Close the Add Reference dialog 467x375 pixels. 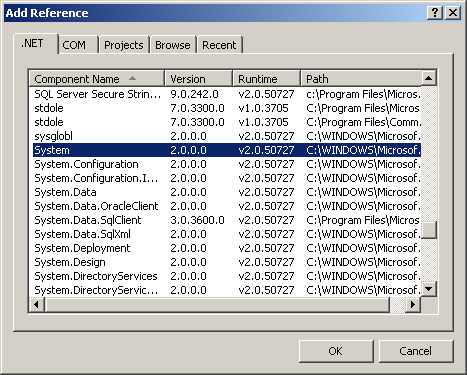[x=453, y=13]
